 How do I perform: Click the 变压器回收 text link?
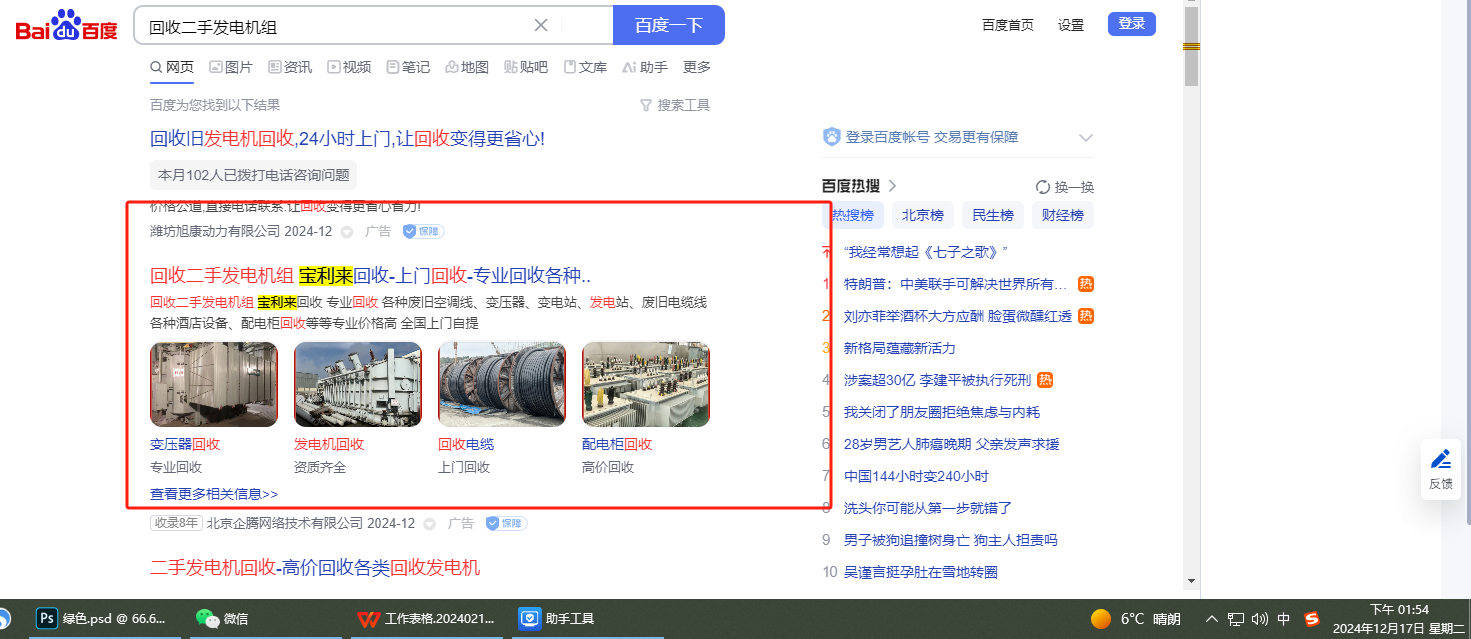click(185, 444)
